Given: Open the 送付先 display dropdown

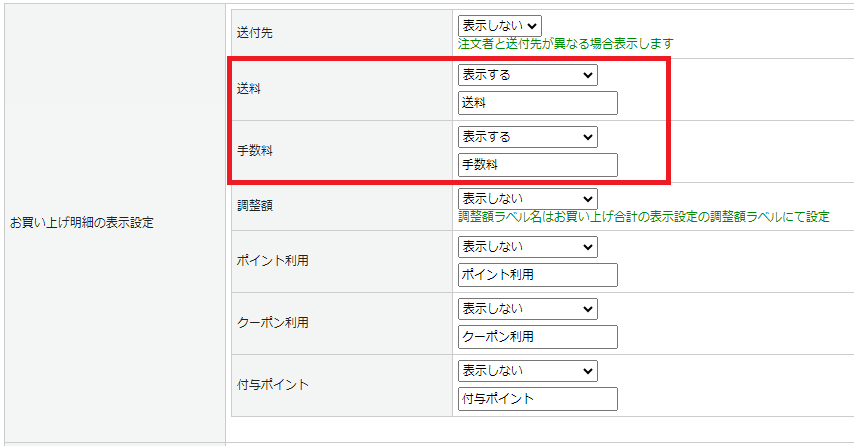Looking at the screenshot, I should tap(499, 25).
